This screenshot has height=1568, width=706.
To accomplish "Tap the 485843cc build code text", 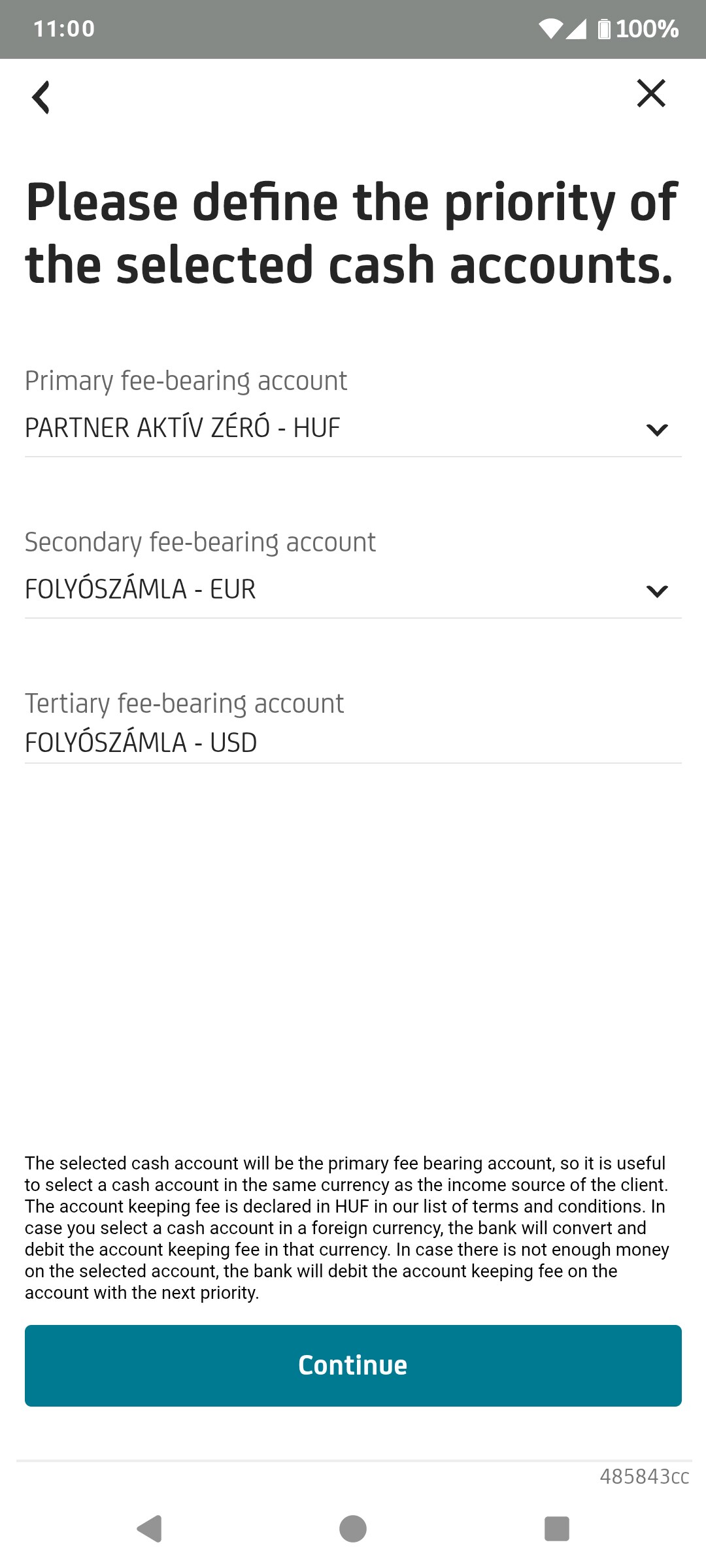I will tap(644, 1477).
